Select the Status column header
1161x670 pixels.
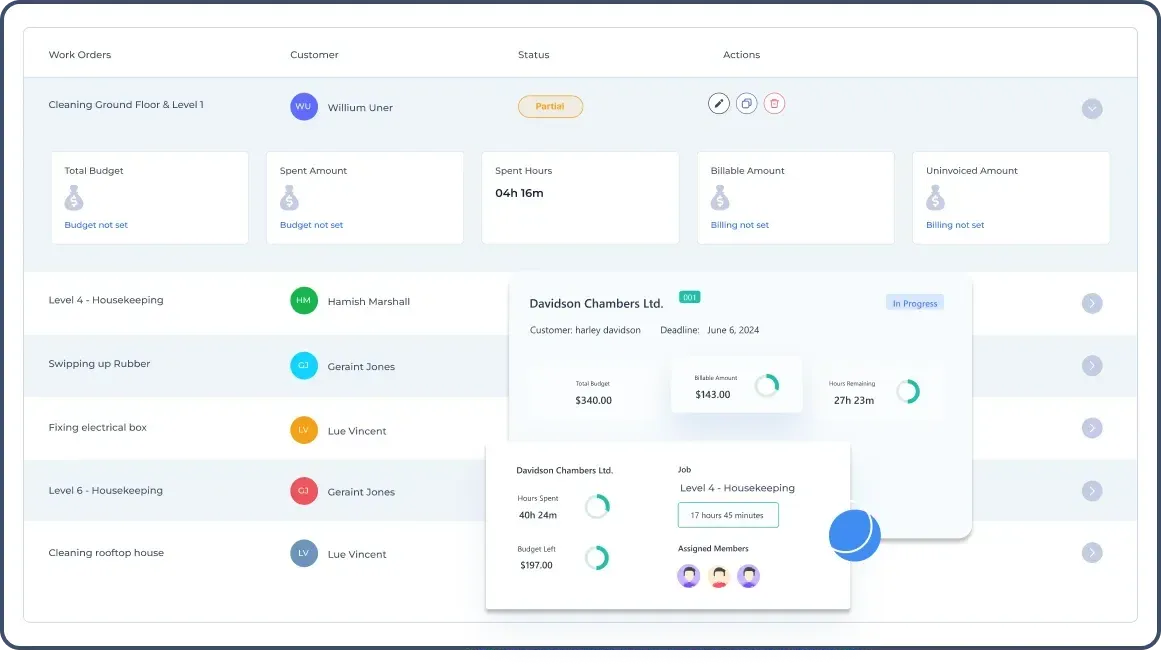533,55
